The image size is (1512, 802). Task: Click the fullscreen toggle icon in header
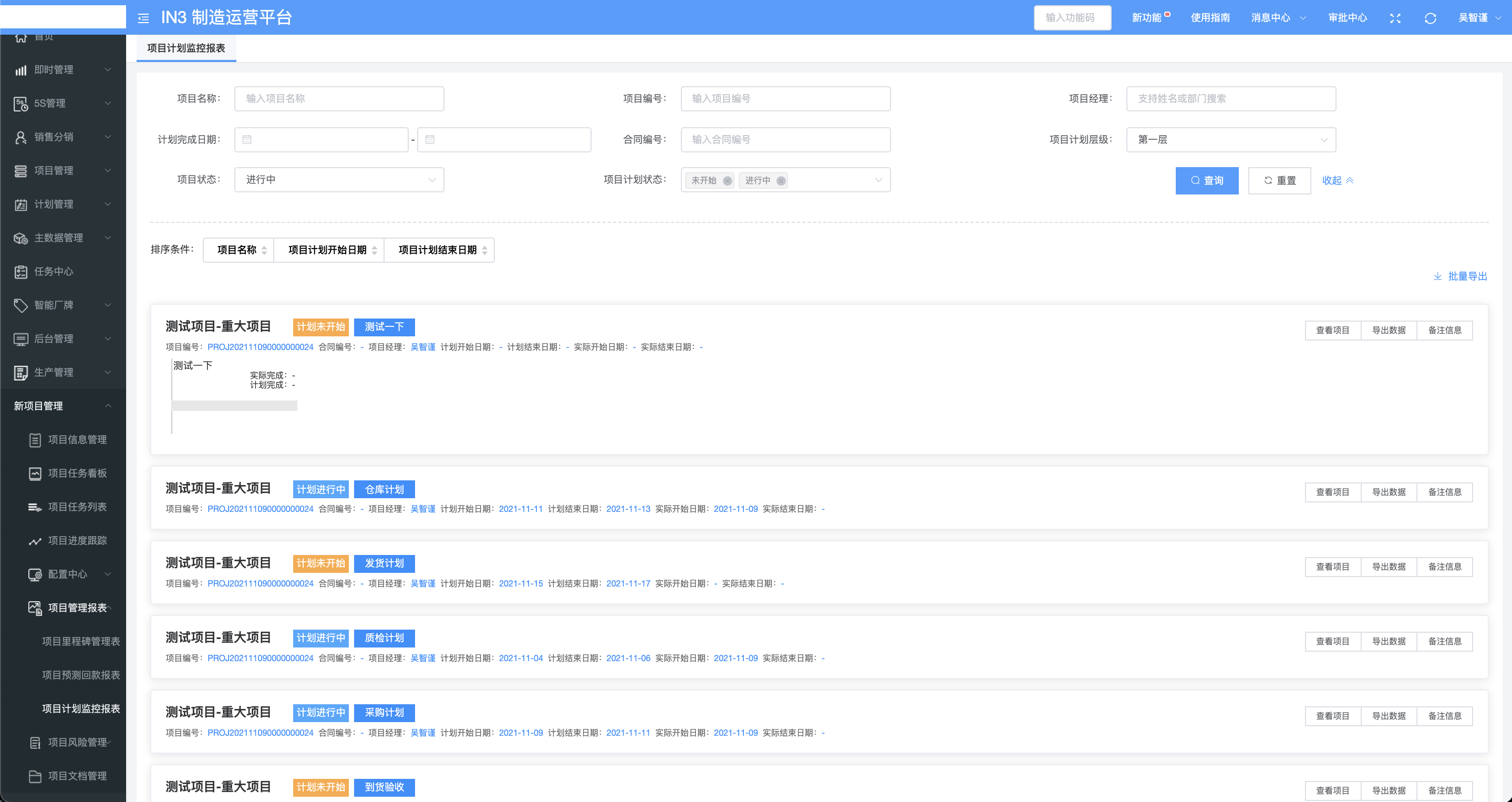click(x=1395, y=18)
